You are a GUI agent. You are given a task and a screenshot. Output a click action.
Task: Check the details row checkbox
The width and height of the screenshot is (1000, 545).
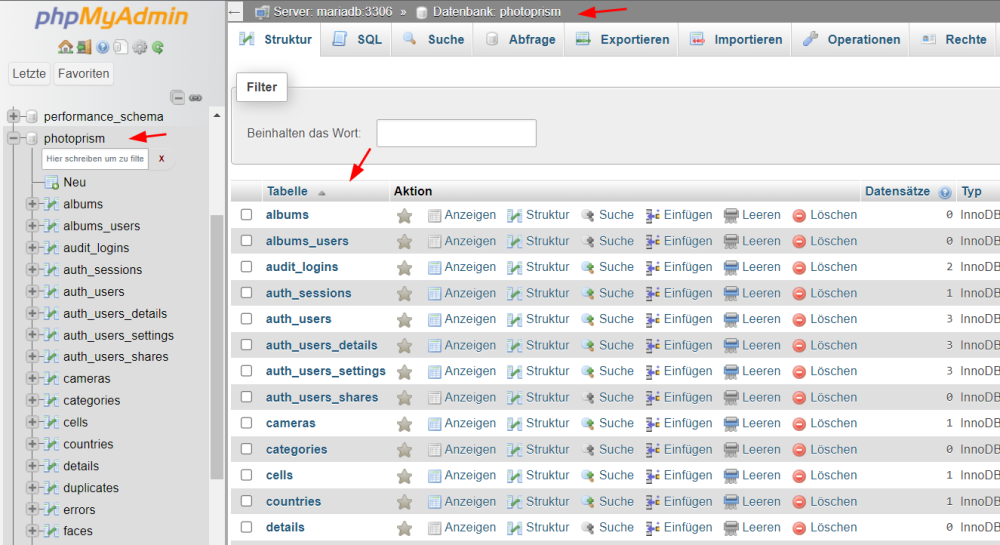246,527
